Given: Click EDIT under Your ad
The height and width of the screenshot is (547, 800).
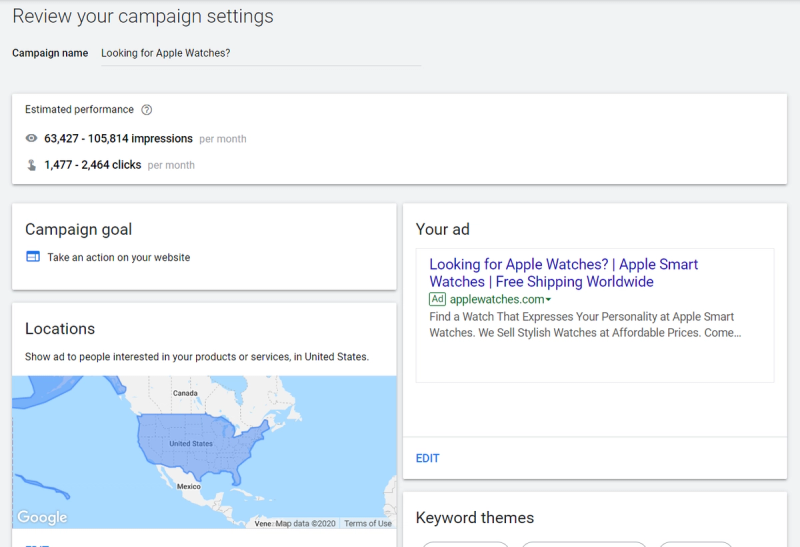Looking at the screenshot, I should click(428, 458).
